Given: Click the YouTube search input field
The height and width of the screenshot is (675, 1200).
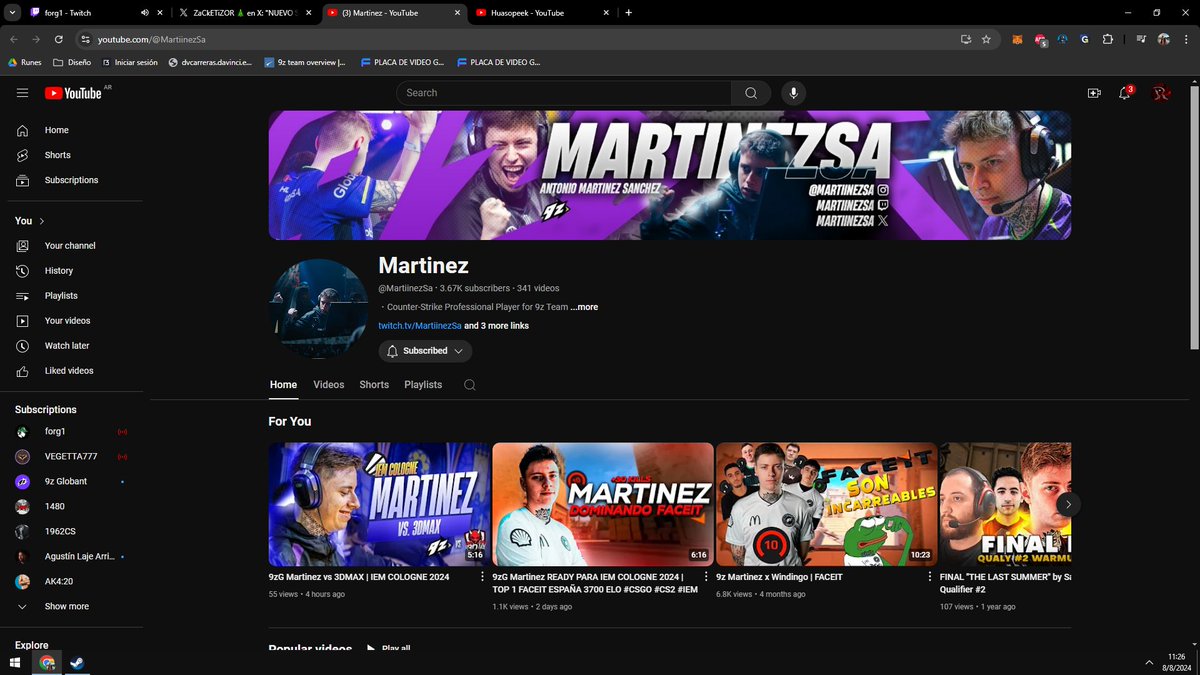Looking at the screenshot, I should [x=565, y=93].
